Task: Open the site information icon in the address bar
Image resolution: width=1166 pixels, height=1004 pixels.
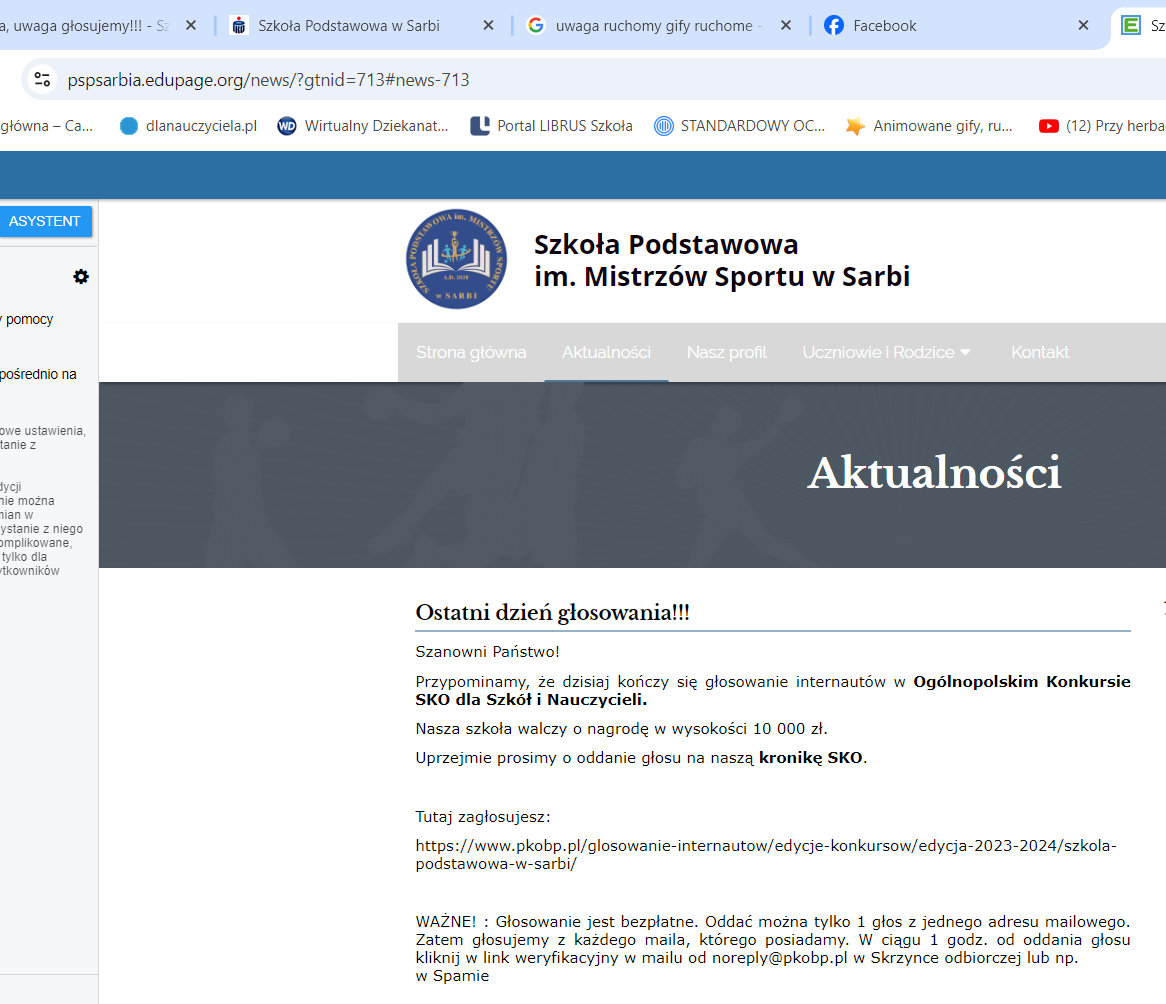Action: coord(42,79)
